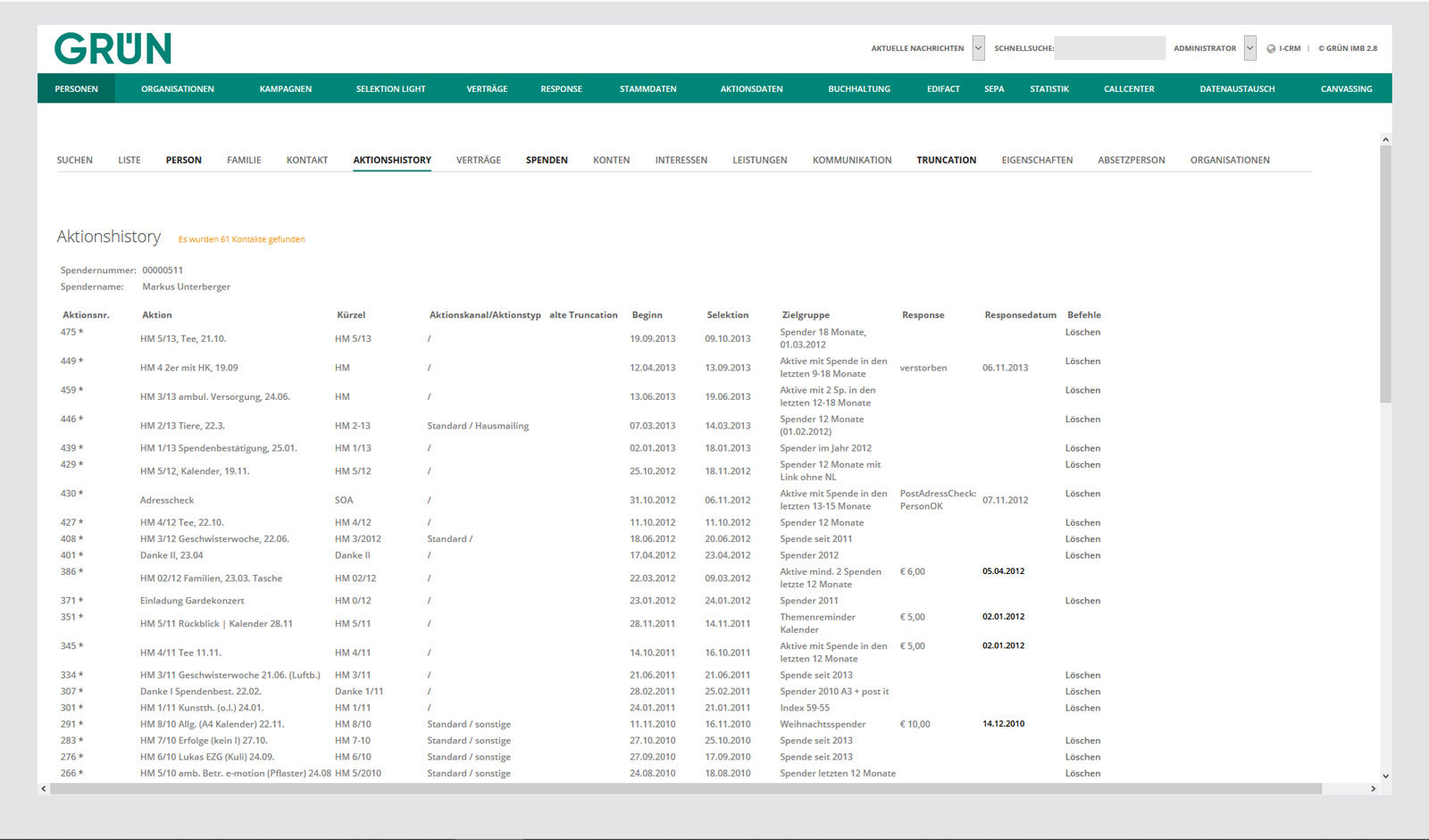Switch to the Truncation tab

(946, 160)
